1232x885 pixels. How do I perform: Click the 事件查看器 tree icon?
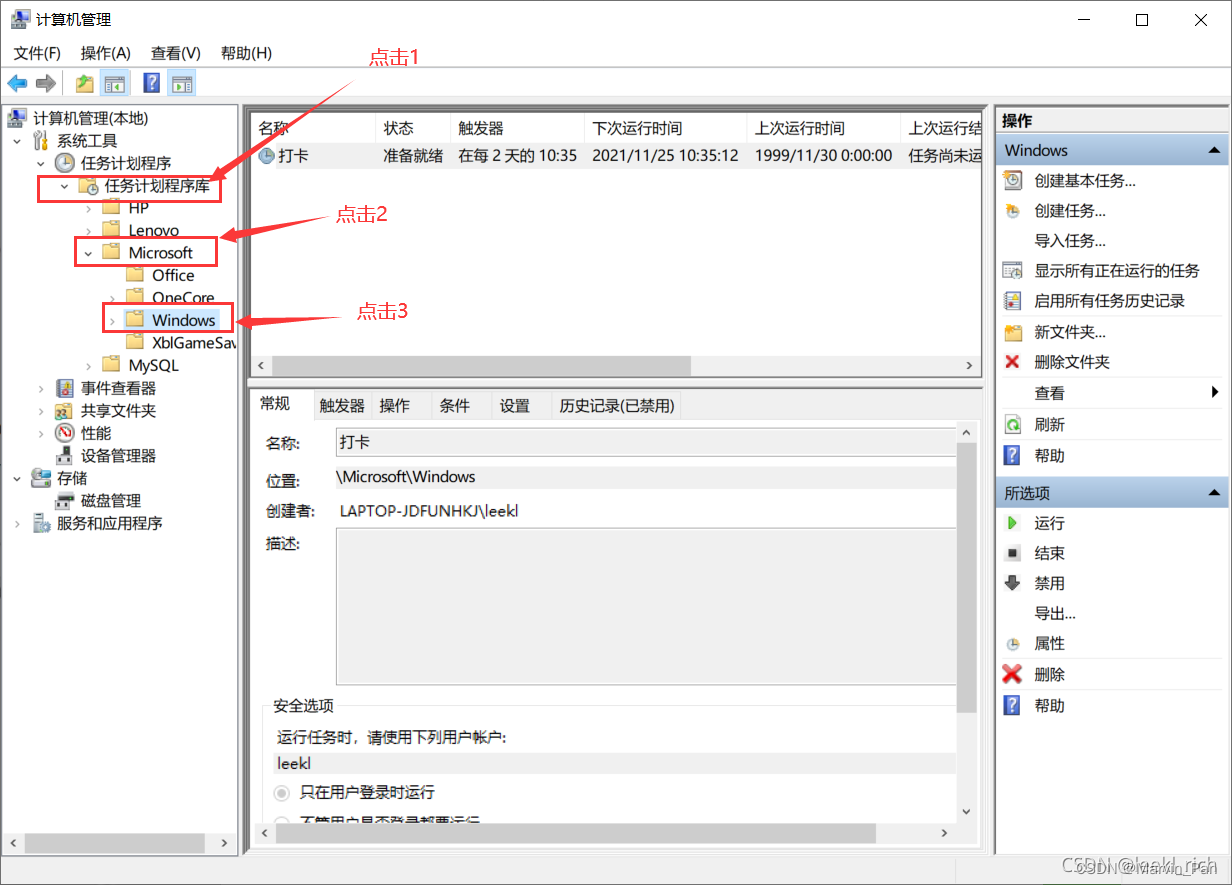(65, 388)
